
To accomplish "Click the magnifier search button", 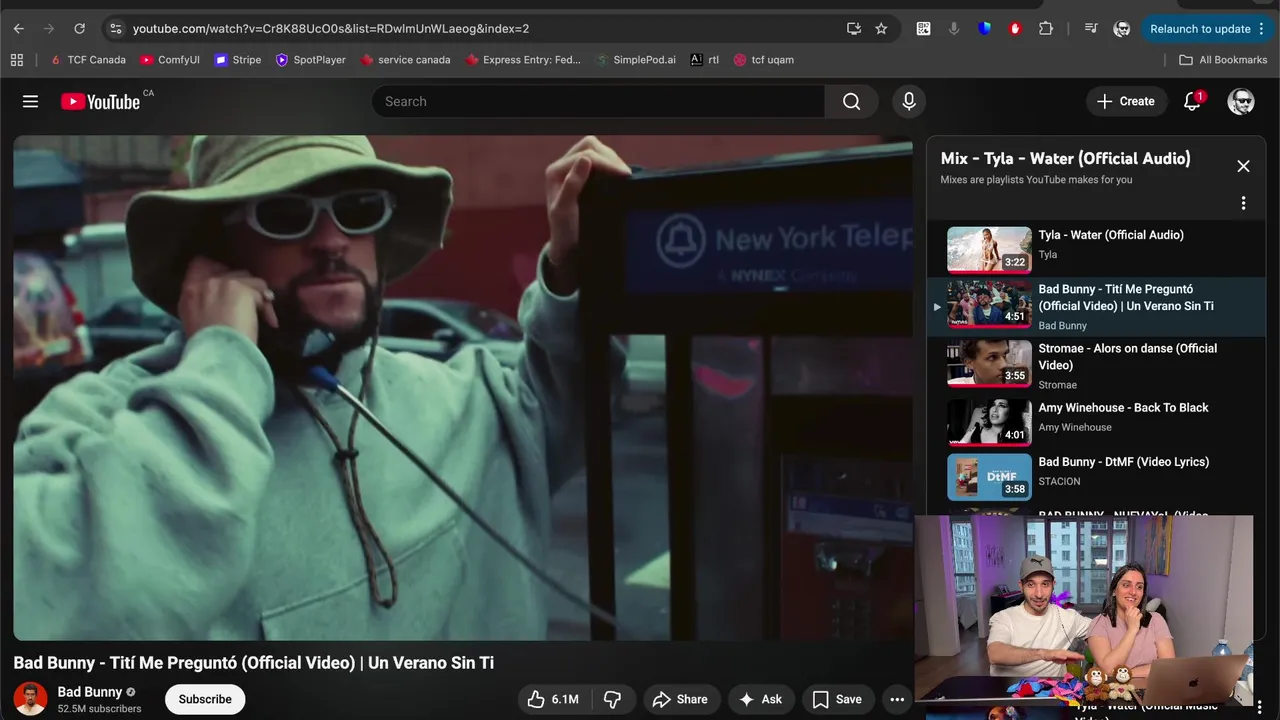I will (851, 101).
